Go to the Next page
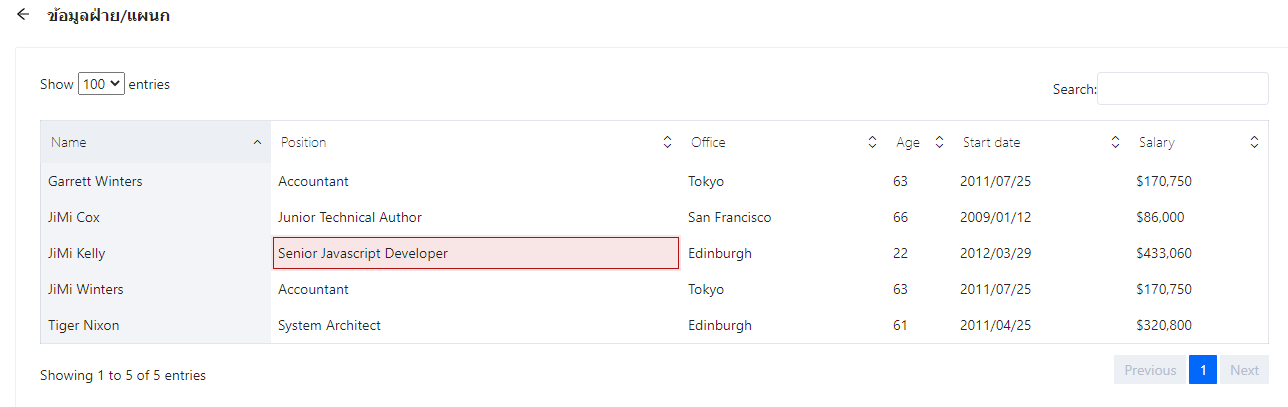The image size is (1288, 407). point(1244,370)
